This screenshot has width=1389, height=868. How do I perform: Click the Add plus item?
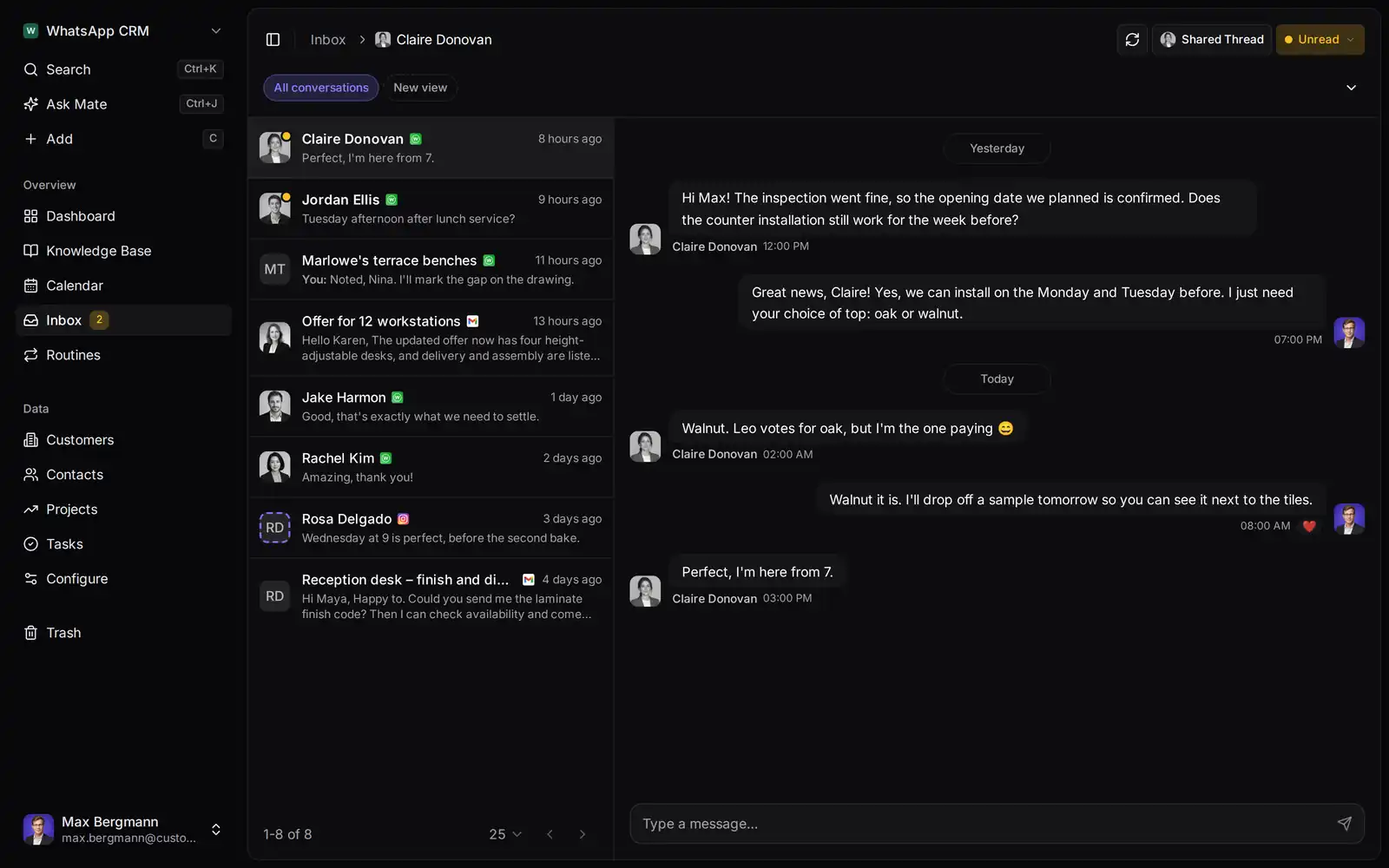123,139
